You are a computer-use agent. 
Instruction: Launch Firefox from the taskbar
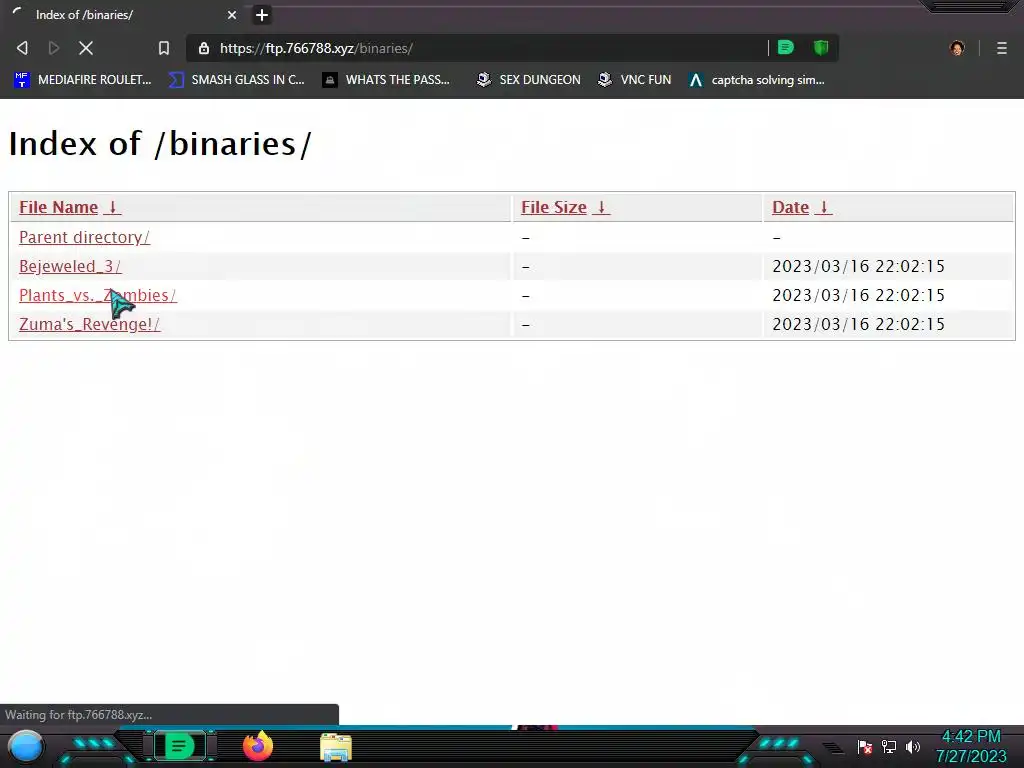258,746
